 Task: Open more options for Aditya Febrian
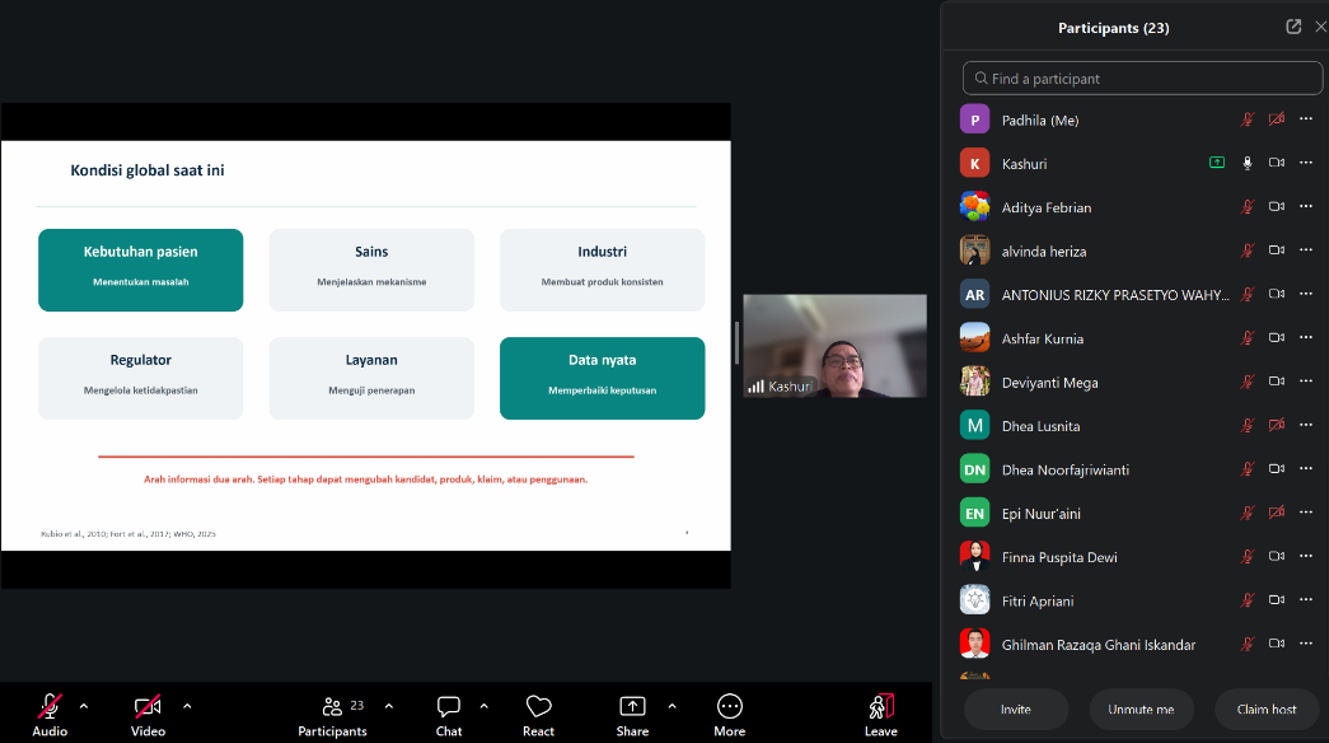tap(1306, 207)
